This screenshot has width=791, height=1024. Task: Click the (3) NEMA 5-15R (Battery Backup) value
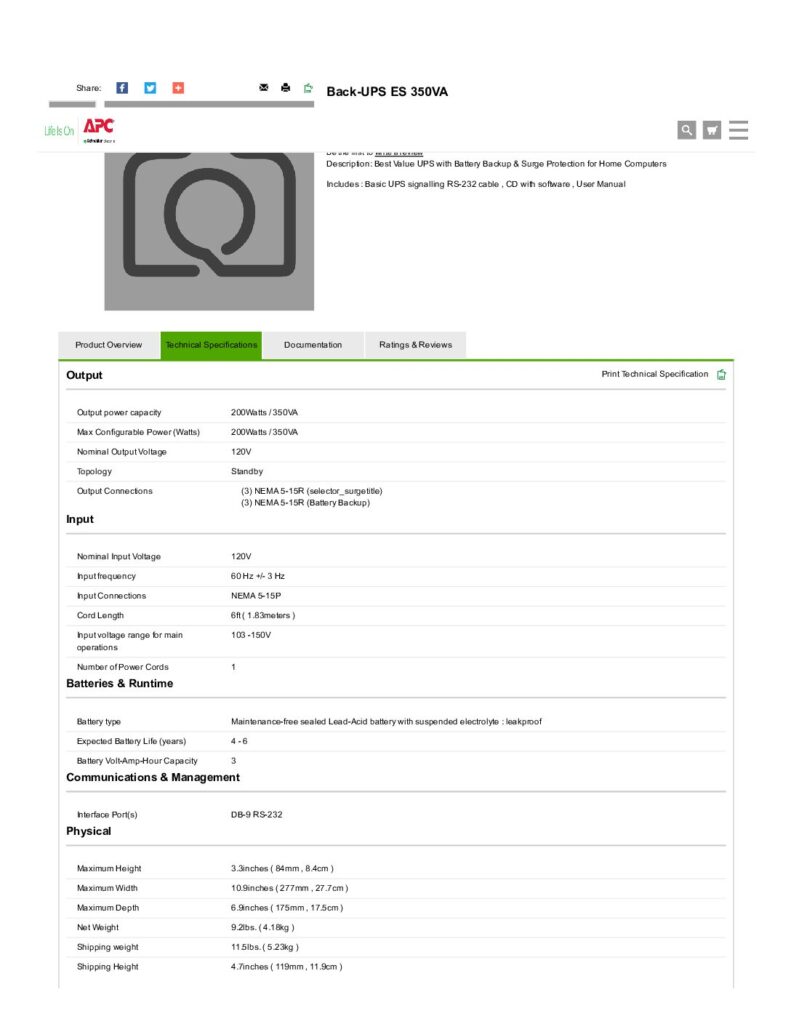click(x=306, y=503)
